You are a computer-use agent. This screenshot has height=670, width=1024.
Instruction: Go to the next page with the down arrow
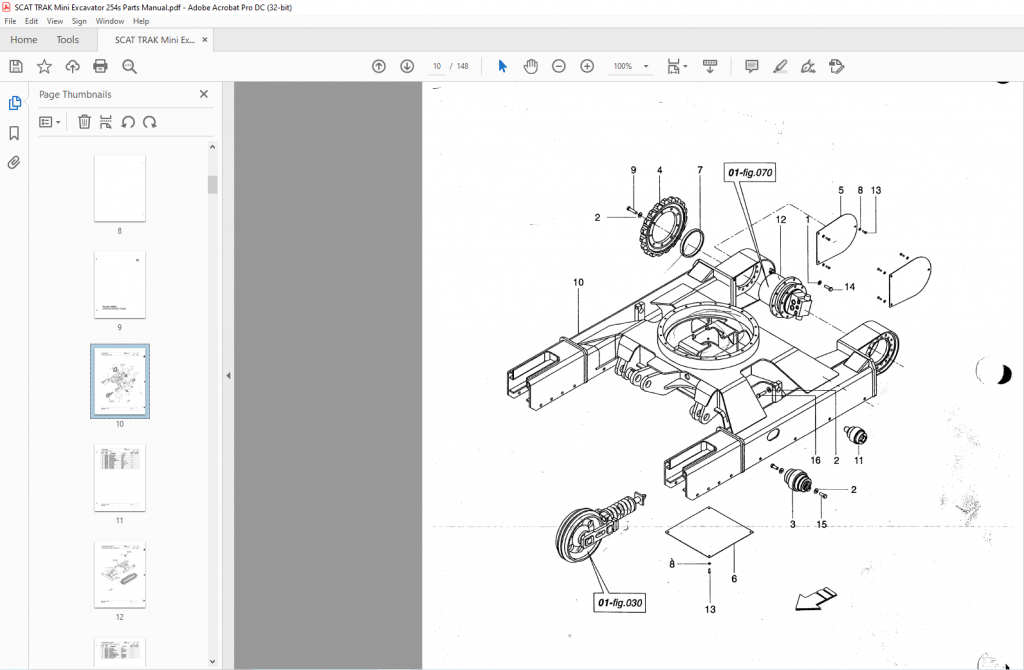coord(407,66)
